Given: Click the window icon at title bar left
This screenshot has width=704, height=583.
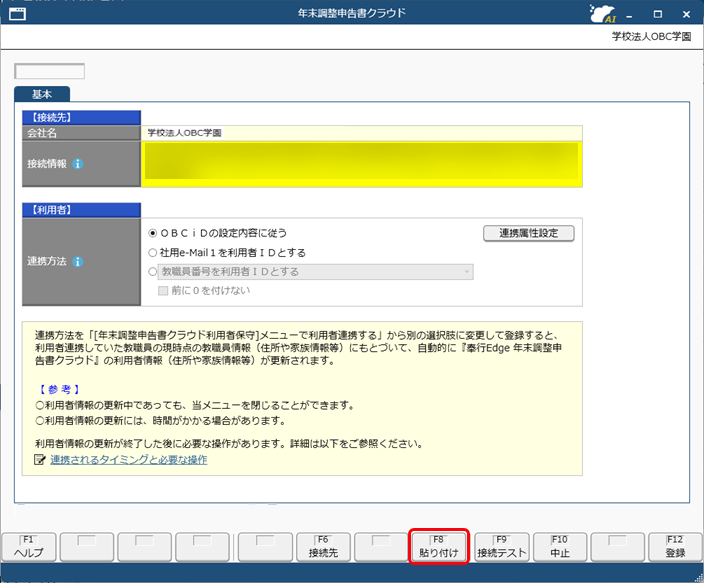Looking at the screenshot, I should [x=18, y=13].
